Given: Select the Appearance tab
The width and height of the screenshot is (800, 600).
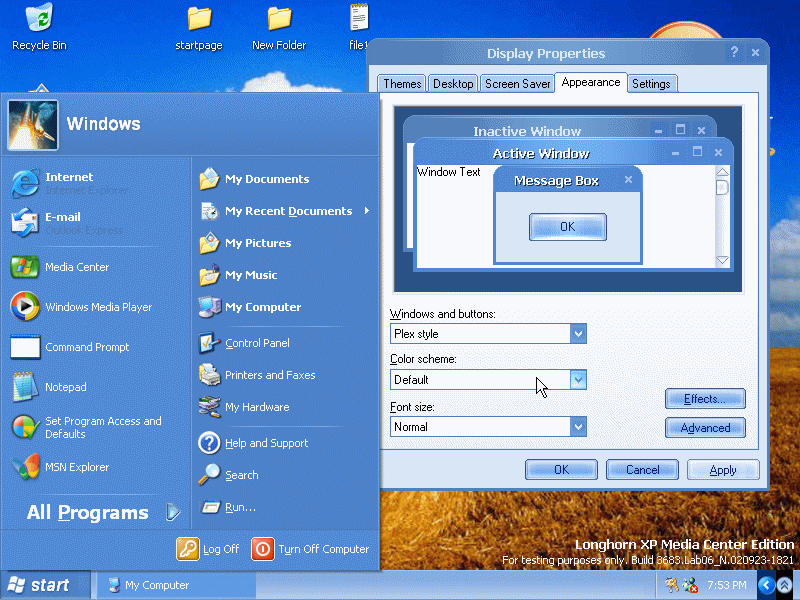Looking at the screenshot, I should pyautogui.click(x=591, y=82).
